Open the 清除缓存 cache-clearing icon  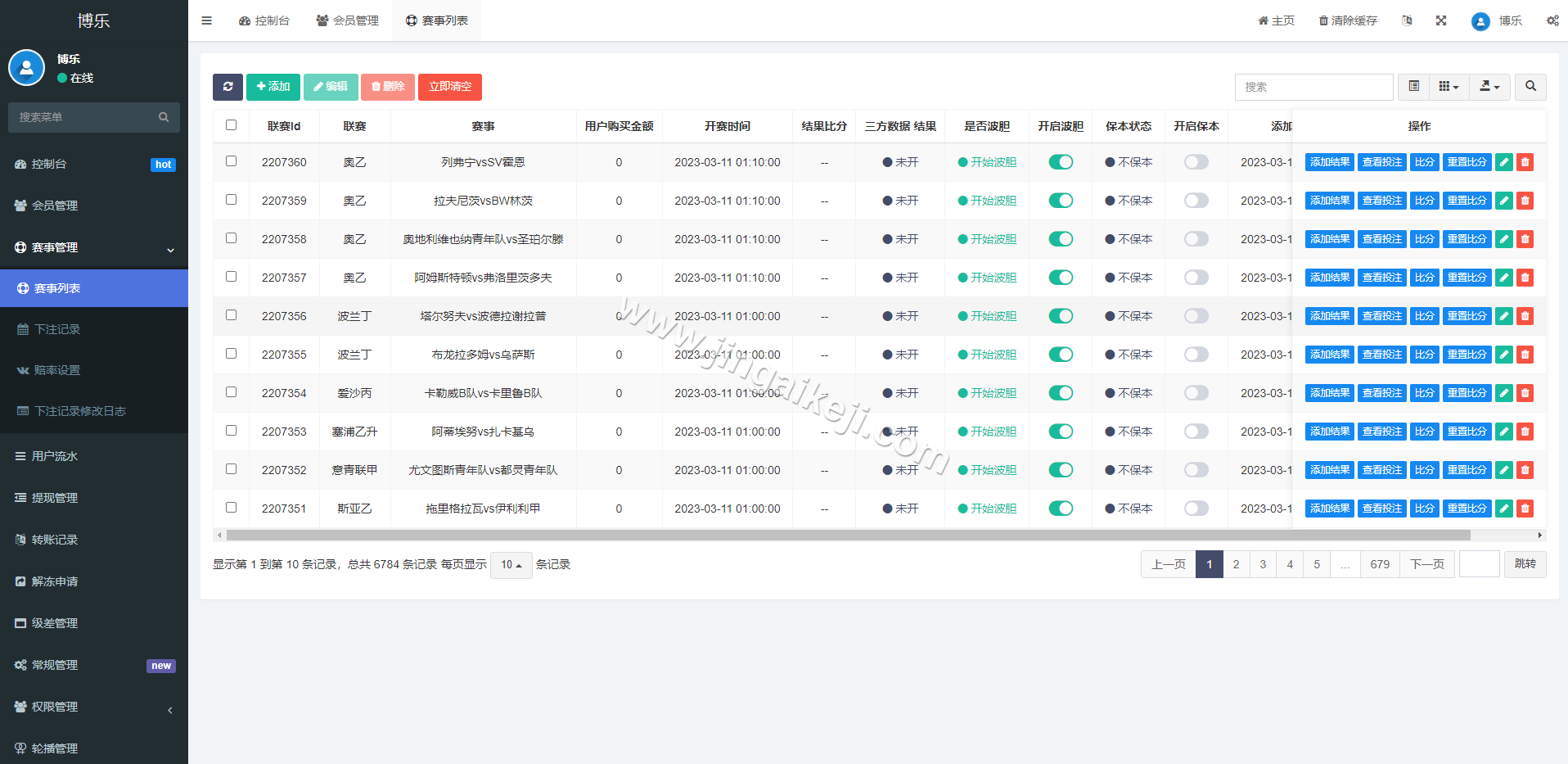tap(1346, 20)
